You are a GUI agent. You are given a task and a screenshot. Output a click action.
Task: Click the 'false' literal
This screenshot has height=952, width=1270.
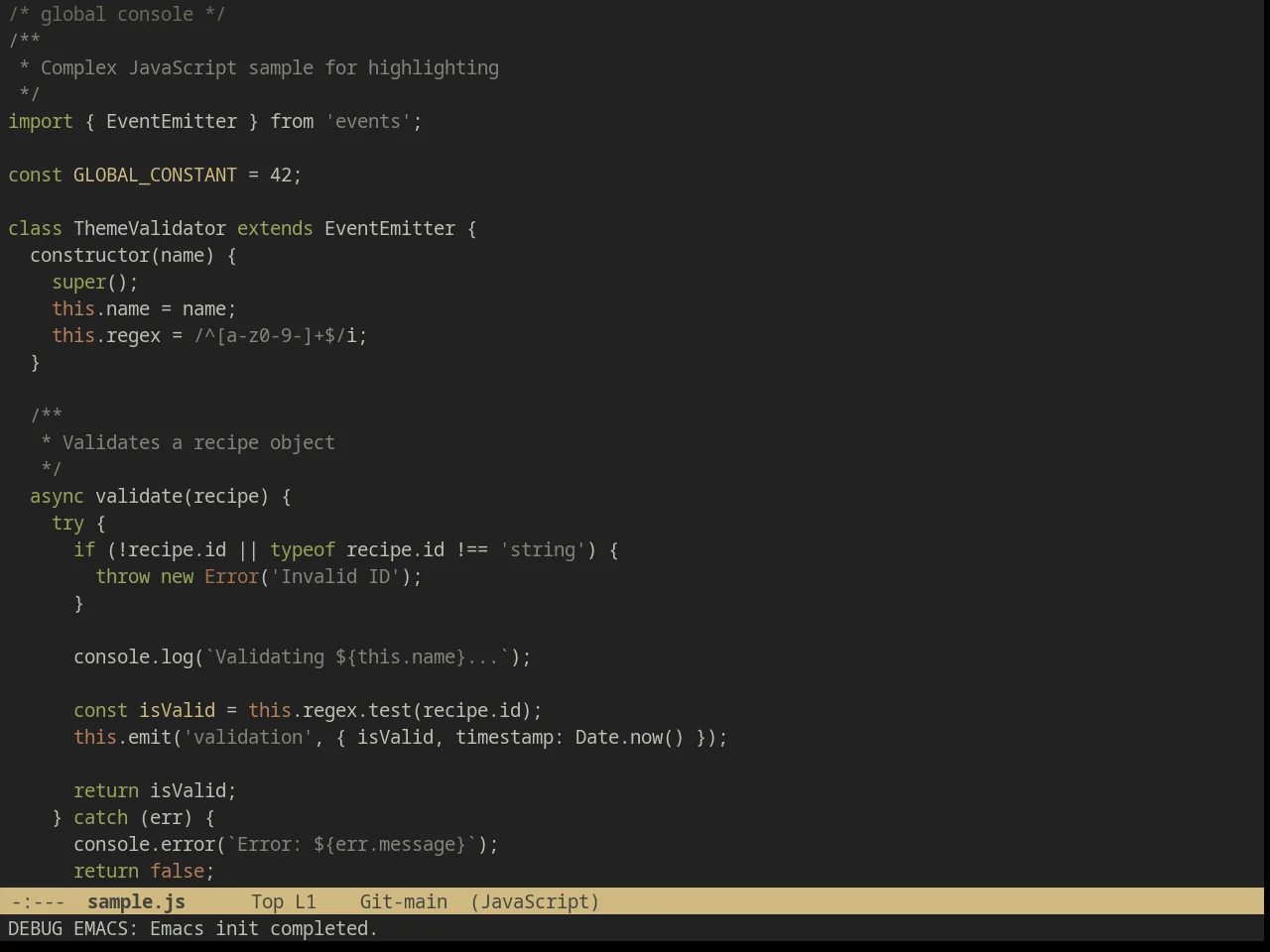(177, 872)
